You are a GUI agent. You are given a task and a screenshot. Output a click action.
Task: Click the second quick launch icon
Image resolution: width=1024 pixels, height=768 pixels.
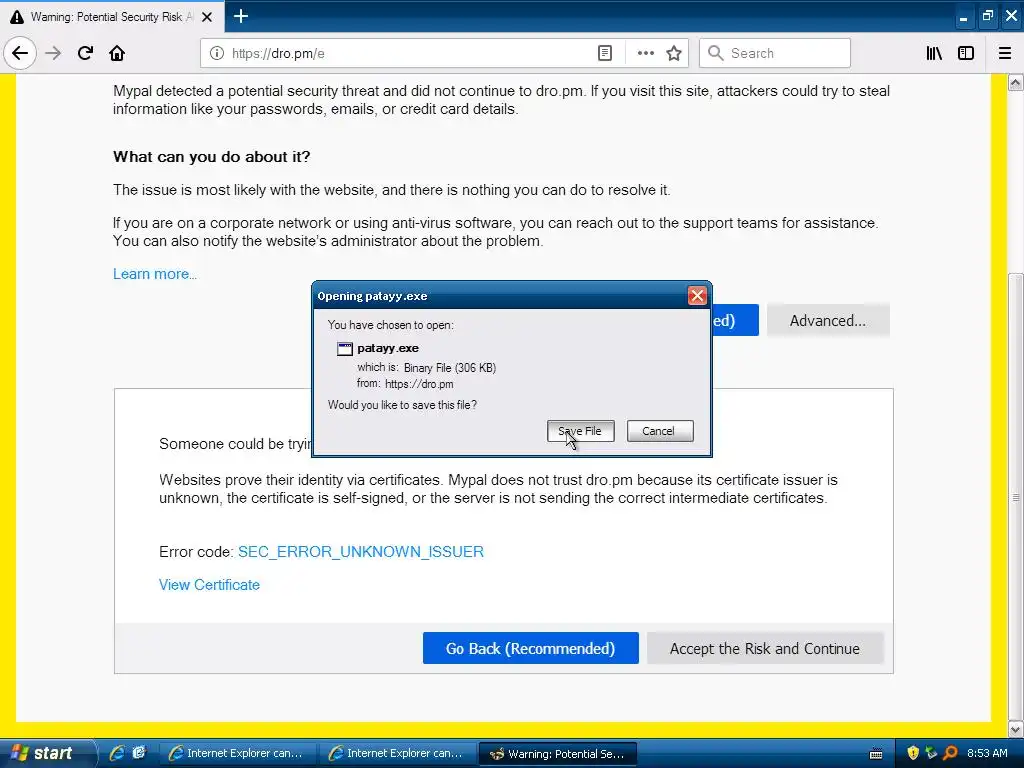pos(138,753)
